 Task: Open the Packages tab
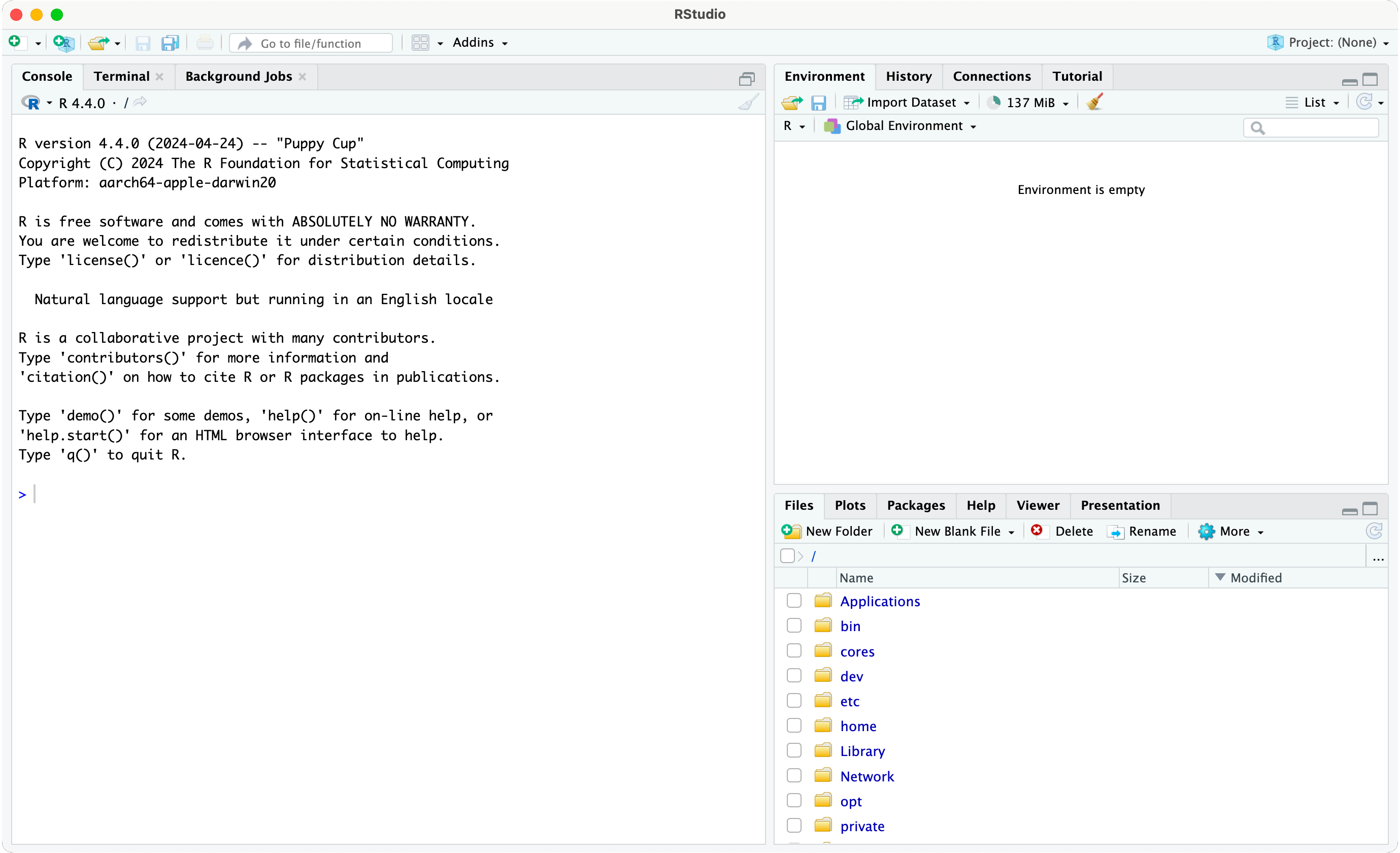click(x=915, y=505)
